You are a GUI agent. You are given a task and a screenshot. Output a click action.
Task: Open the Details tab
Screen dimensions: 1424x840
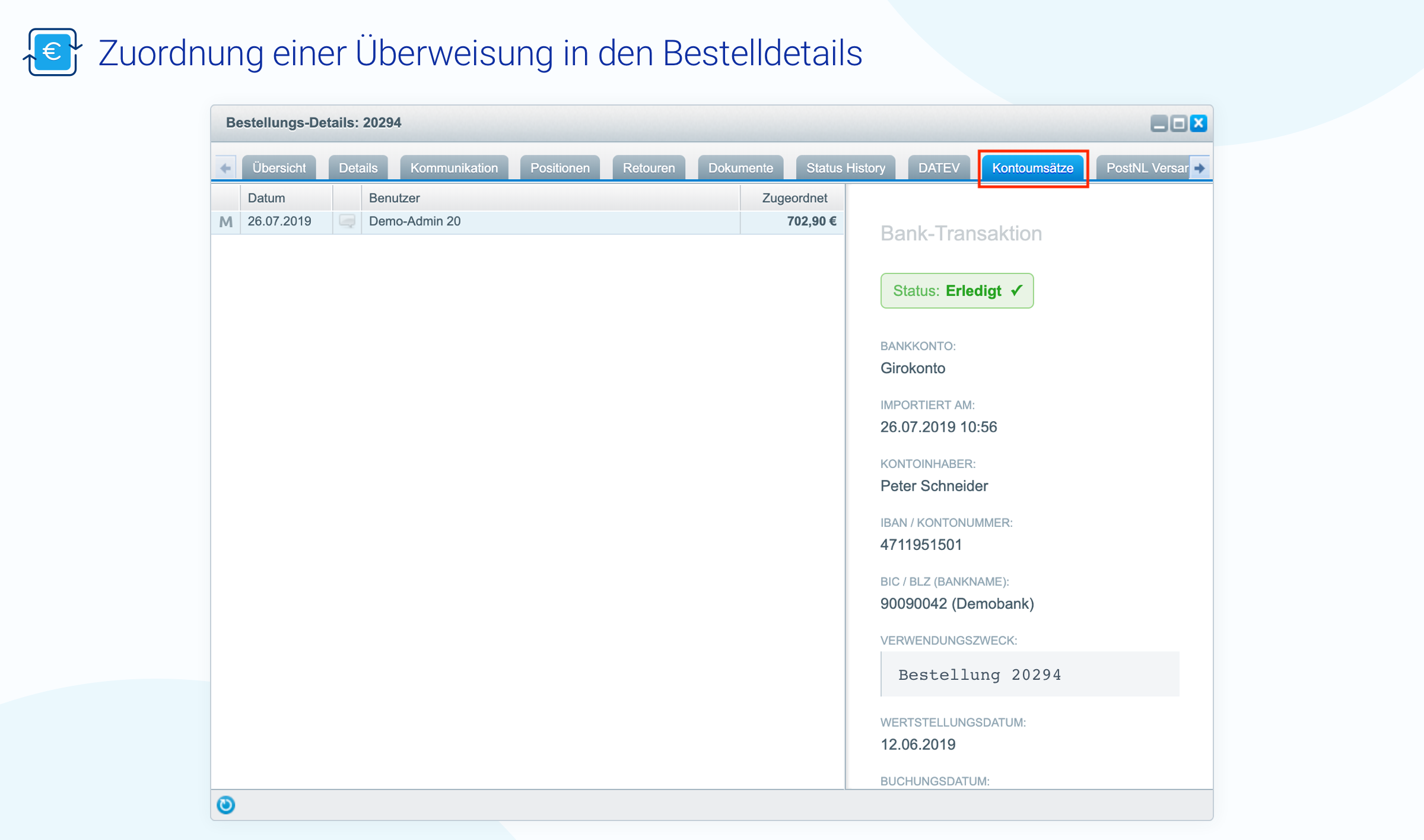coord(358,168)
